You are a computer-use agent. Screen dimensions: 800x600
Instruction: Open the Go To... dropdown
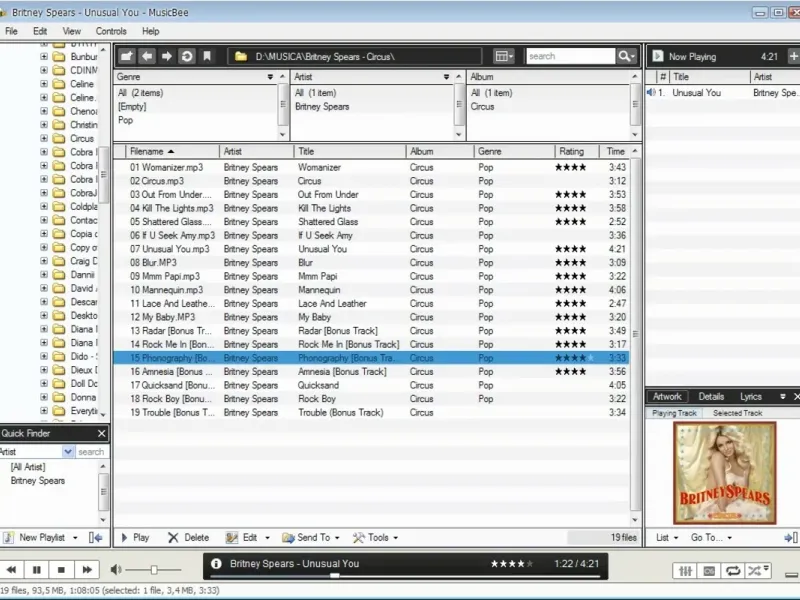point(711,537)
